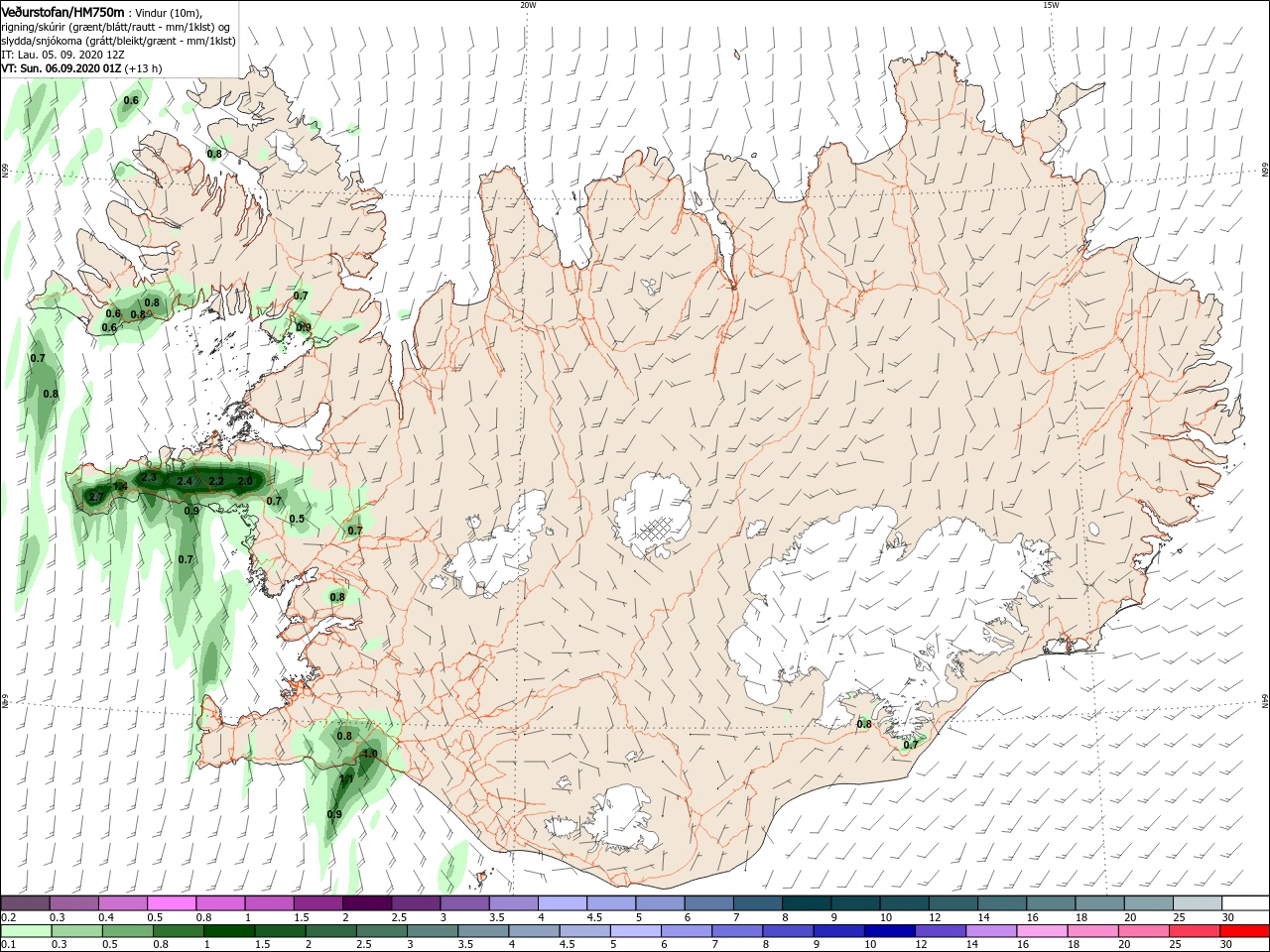Viewport: 1270px width, 952px height.
Task: Click the darkest green 1 mm rain swatch
Action: click(228, 931)
